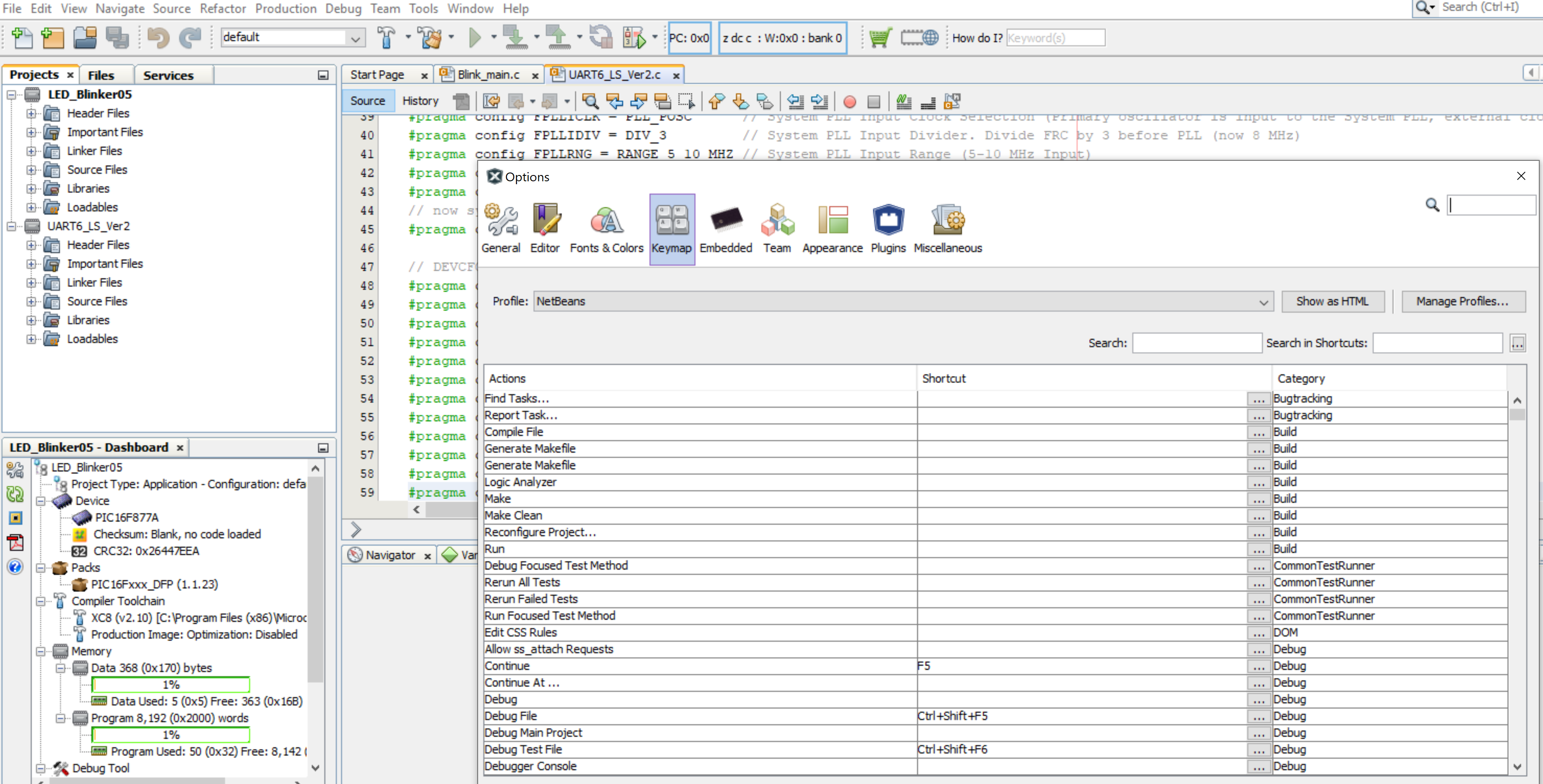1543x784 pixels.
Task: Open General category in Options
Action: click(x=501, y=228)
